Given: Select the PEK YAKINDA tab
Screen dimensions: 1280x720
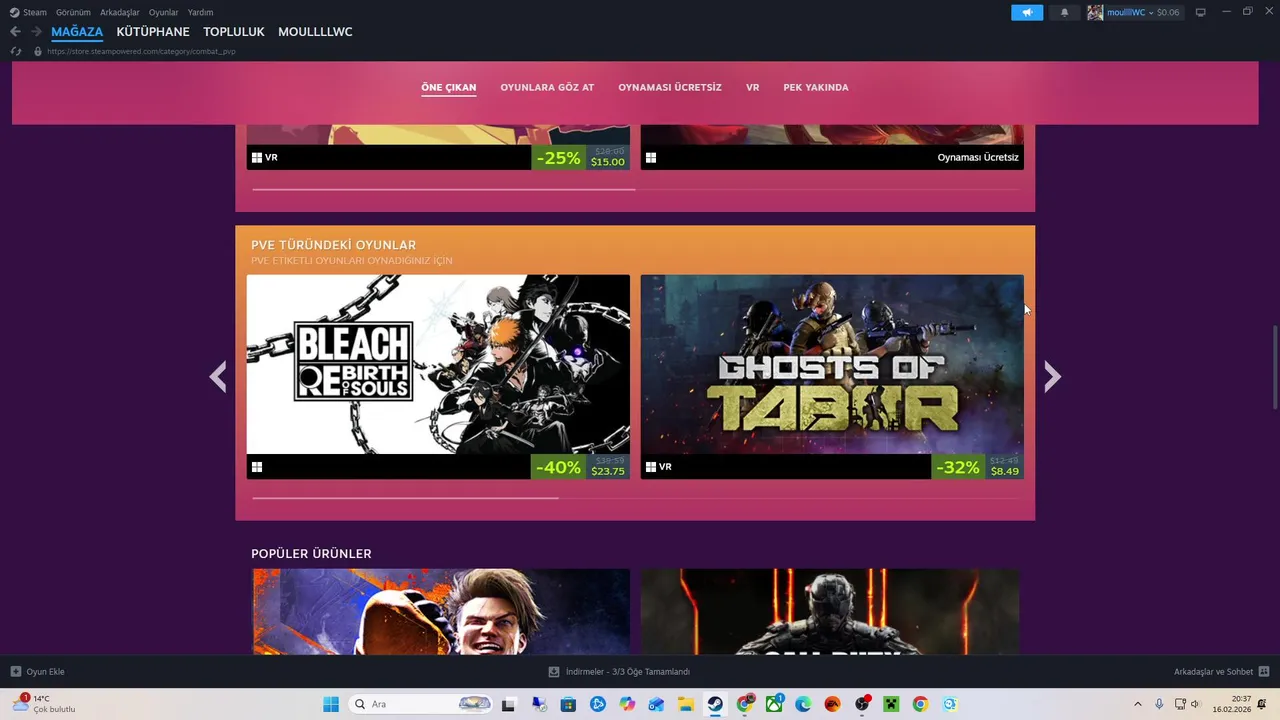Looking at the screenshot, I should pos(816,87).
